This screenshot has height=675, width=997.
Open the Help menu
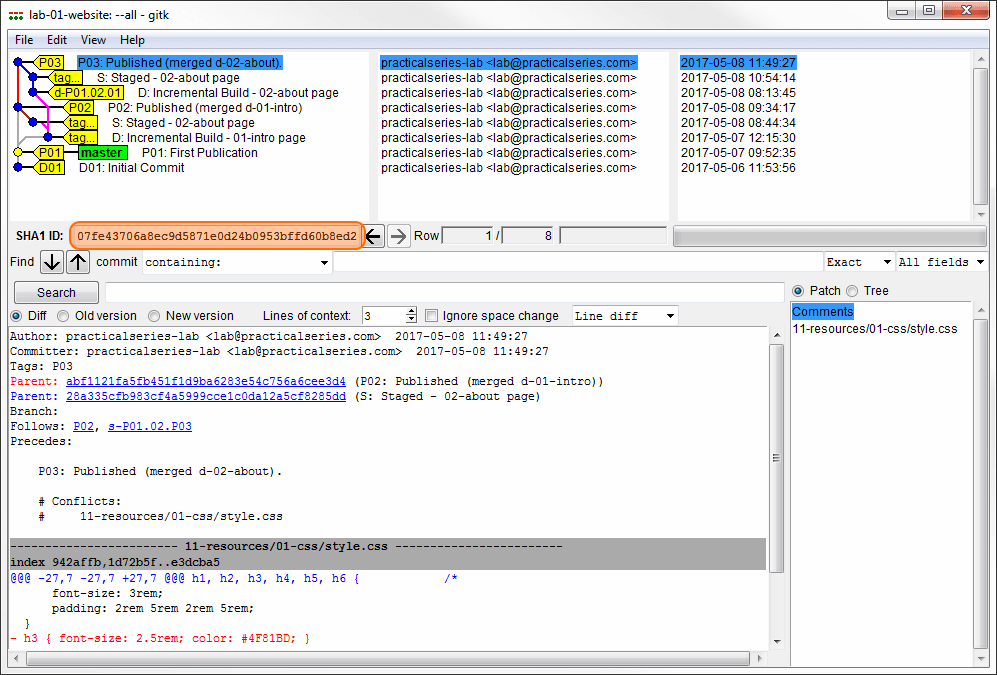pos(132,40)
